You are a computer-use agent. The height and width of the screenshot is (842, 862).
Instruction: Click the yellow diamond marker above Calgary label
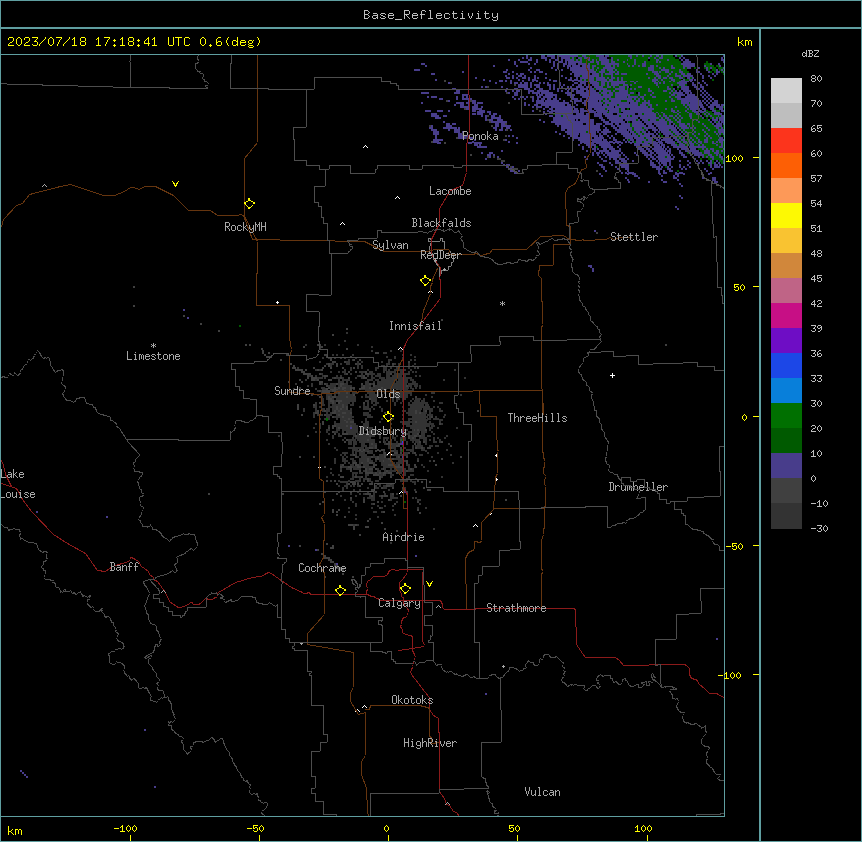point(406,589)
